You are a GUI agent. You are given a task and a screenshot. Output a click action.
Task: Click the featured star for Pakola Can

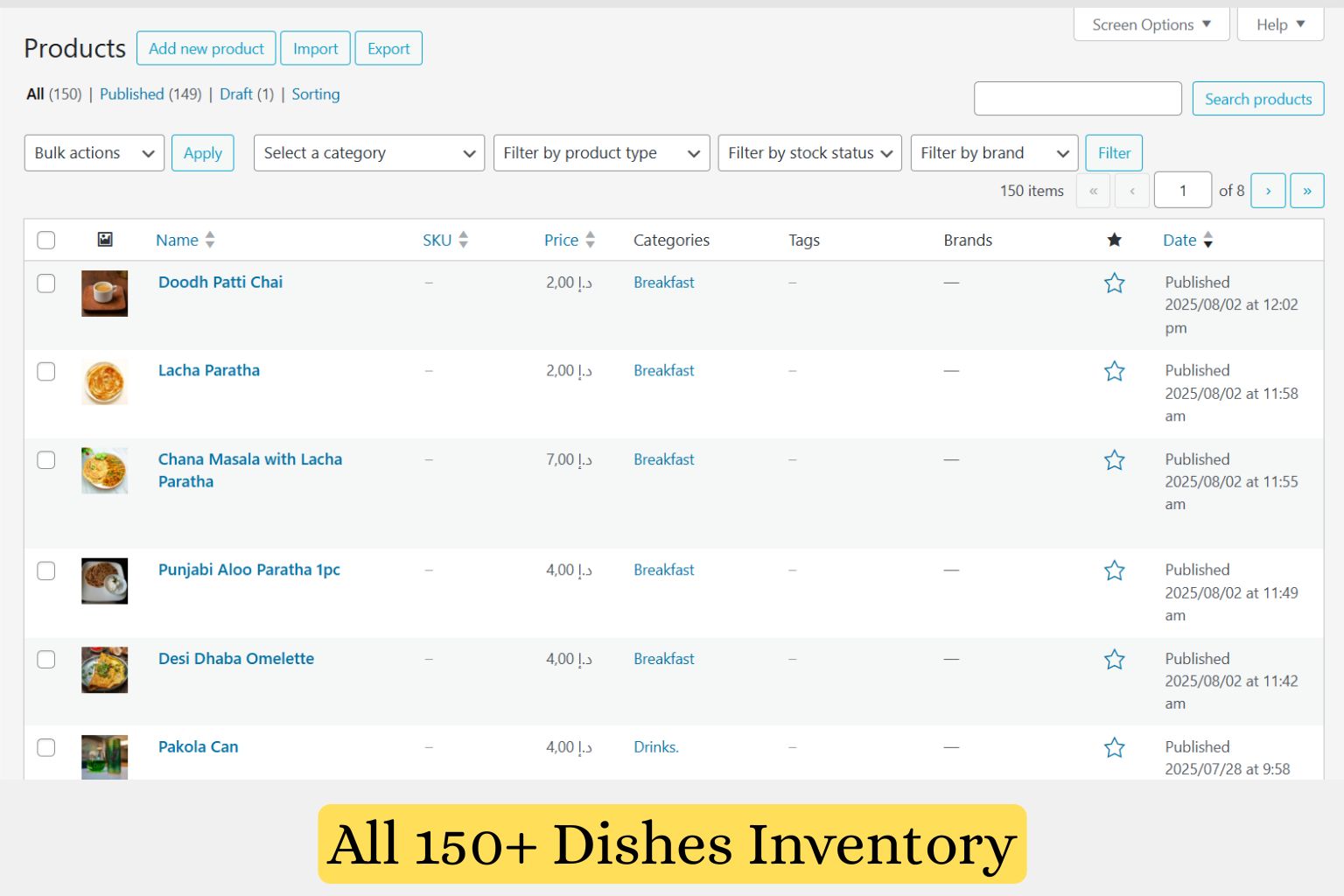pos(1114,748)
